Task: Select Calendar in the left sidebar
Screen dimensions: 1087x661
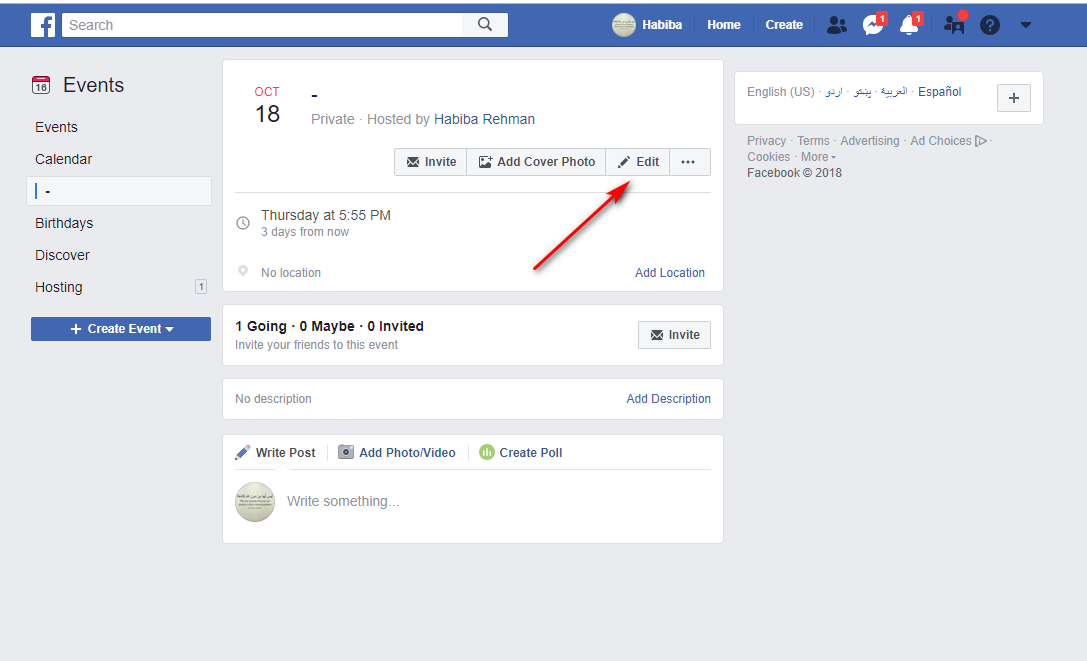Action: click(64, 159)
